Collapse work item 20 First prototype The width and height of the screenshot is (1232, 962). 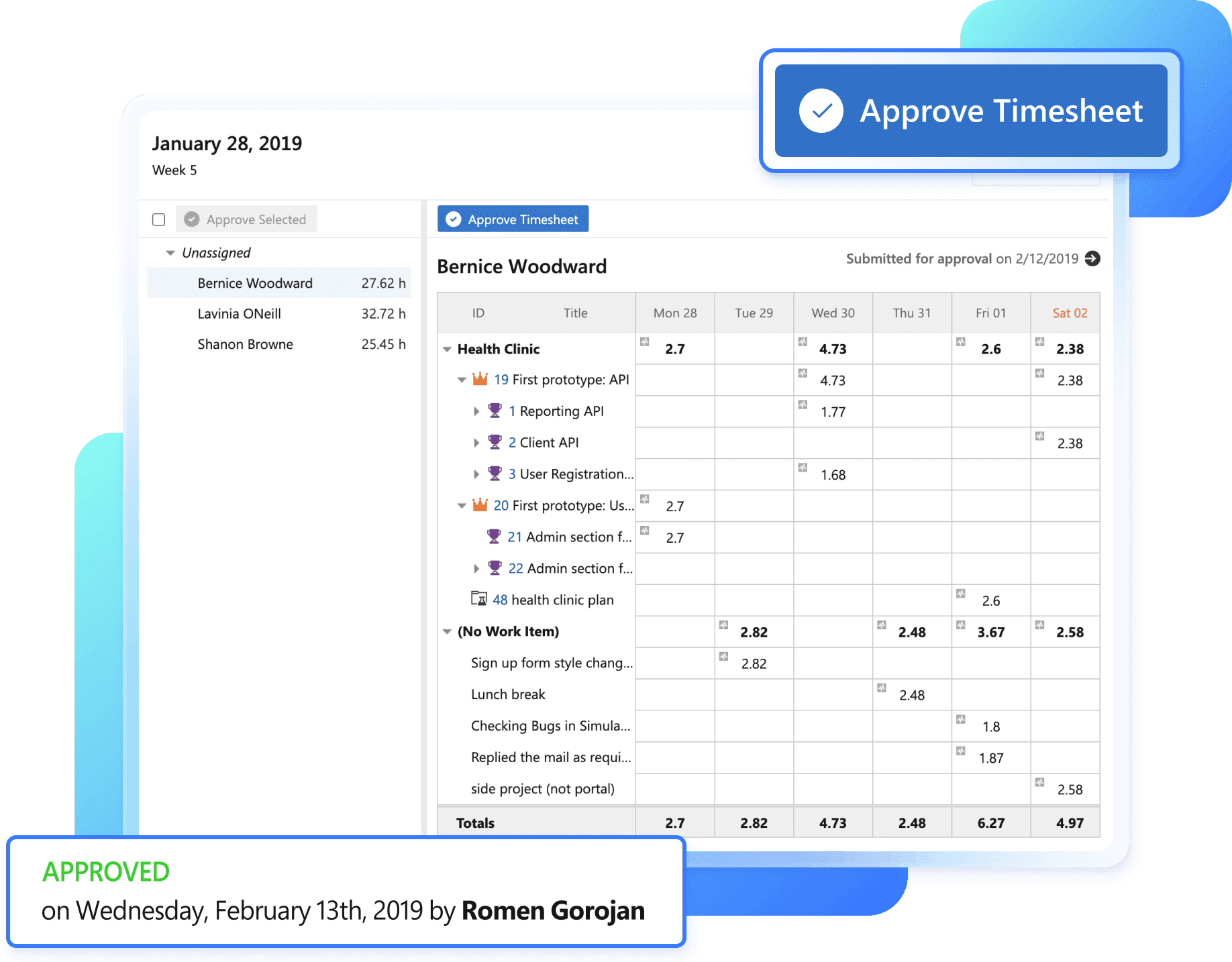click(462, 506)
